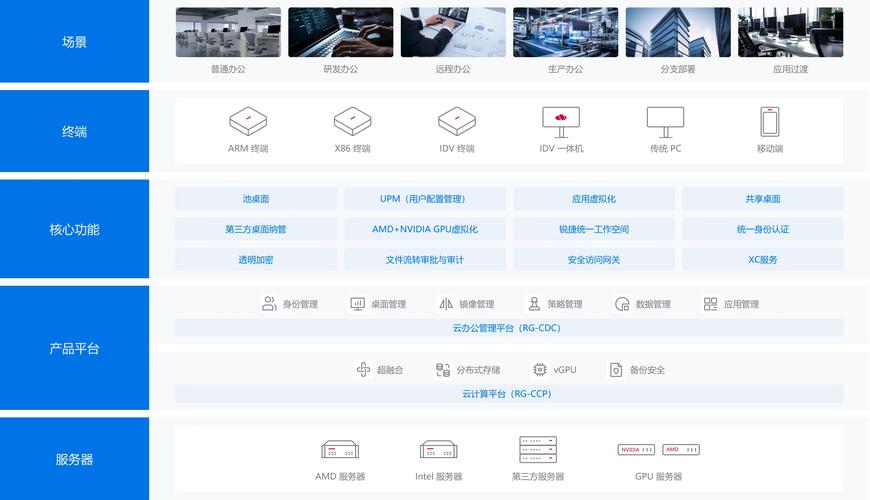Select the 场景 category tab

tap(74, 41)
